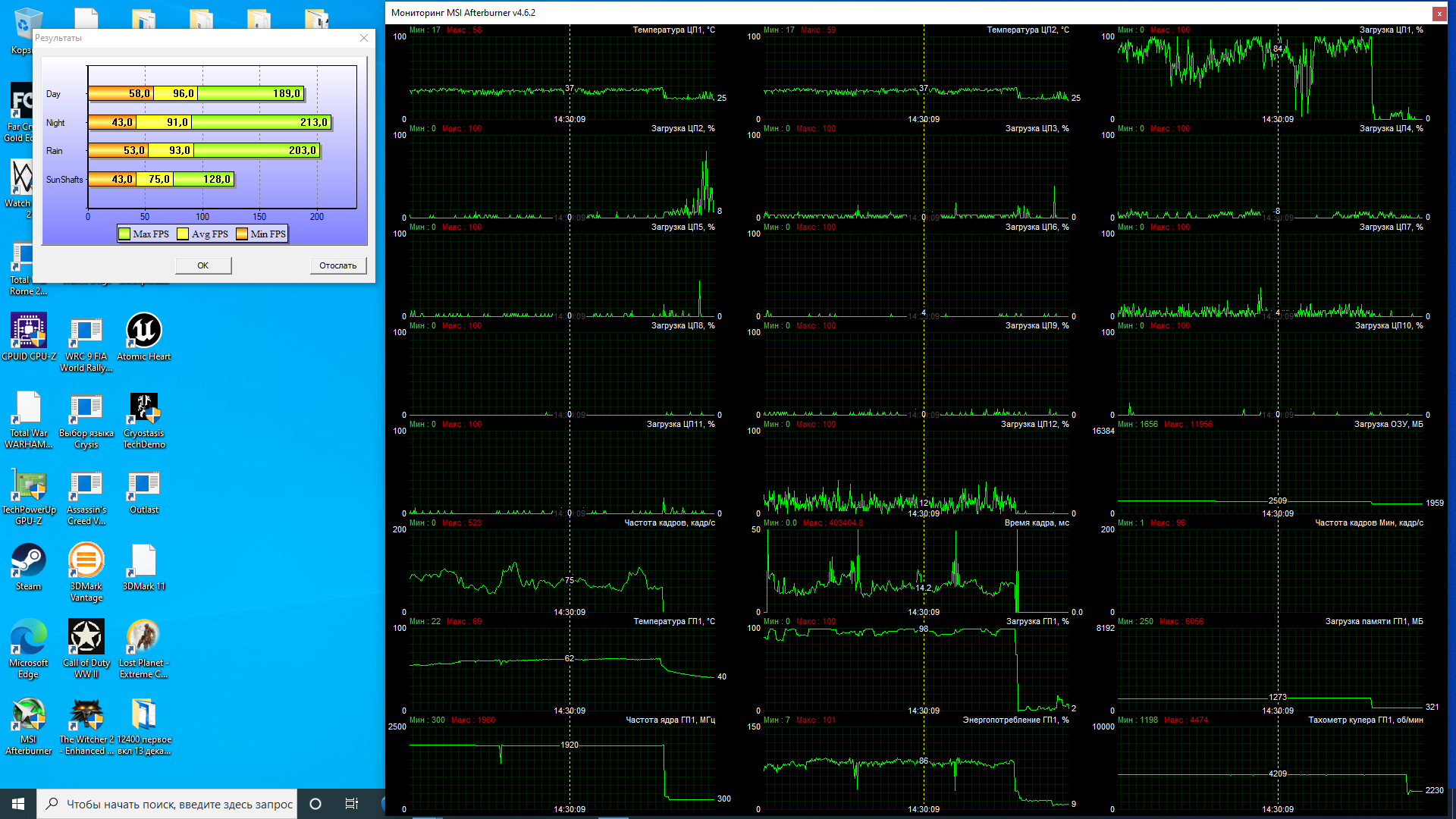Screen dimensions: 1456x819
Task: Click the Отослать button
Action: pyautogui.click(x=337, y=265)
